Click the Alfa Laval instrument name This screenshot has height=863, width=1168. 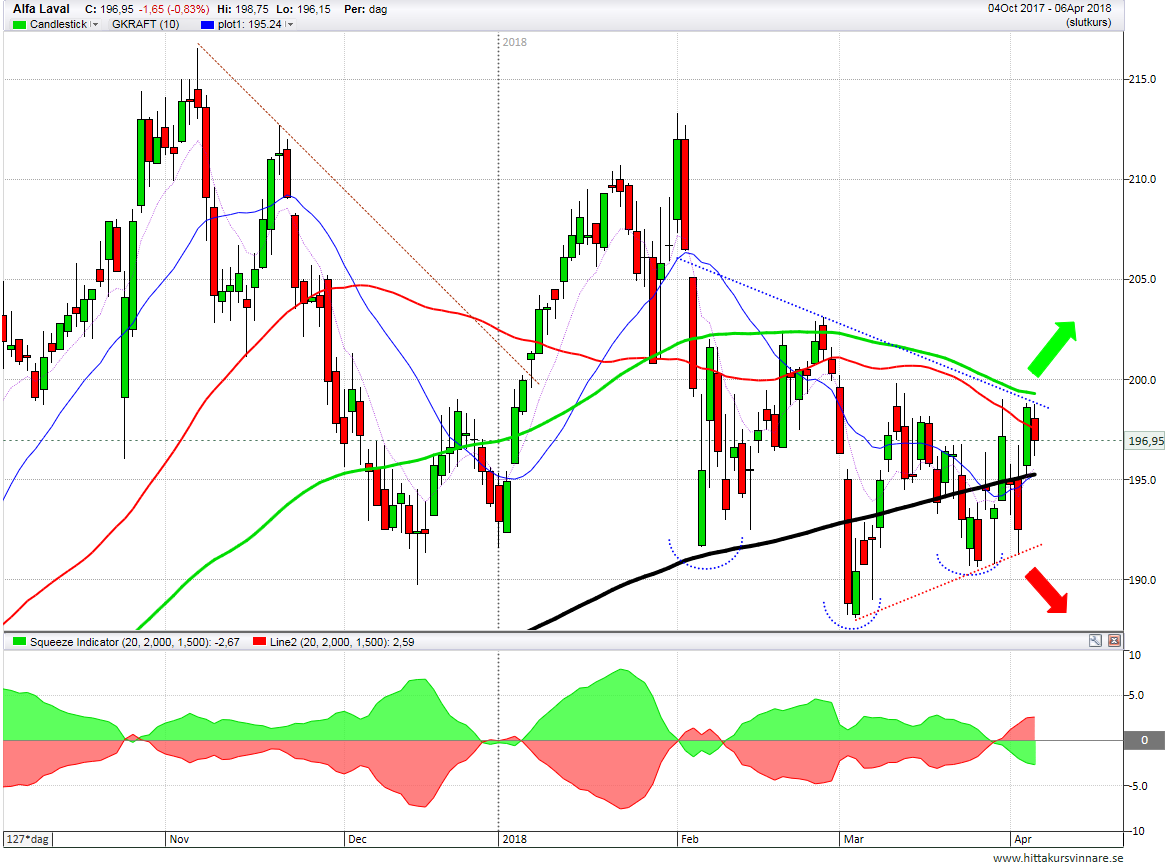coord(41,9)
